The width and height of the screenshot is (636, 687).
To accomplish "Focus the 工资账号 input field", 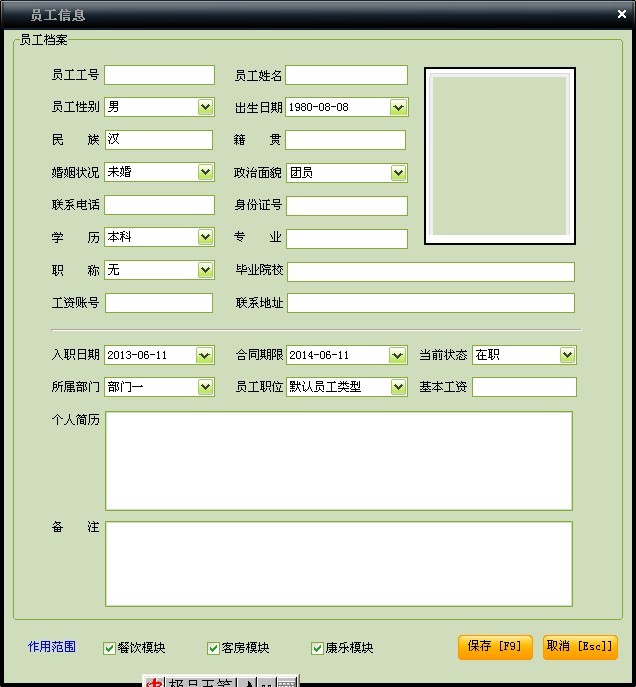I will (x=159, y=303).
